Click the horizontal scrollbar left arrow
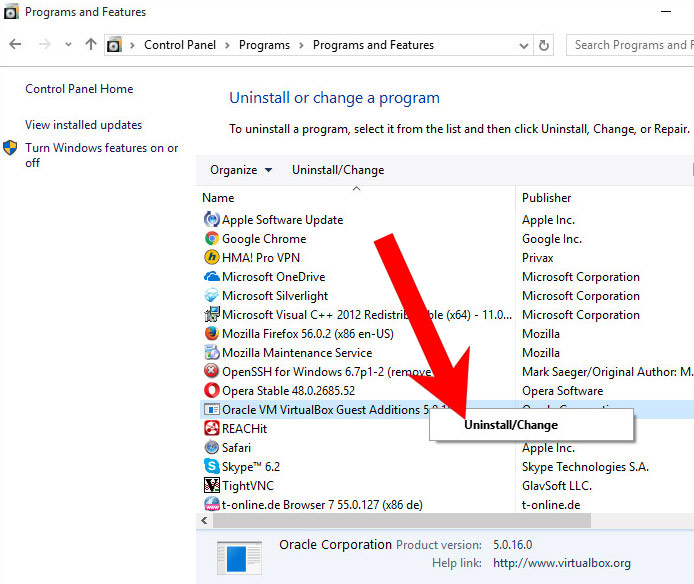 (204, 521)
